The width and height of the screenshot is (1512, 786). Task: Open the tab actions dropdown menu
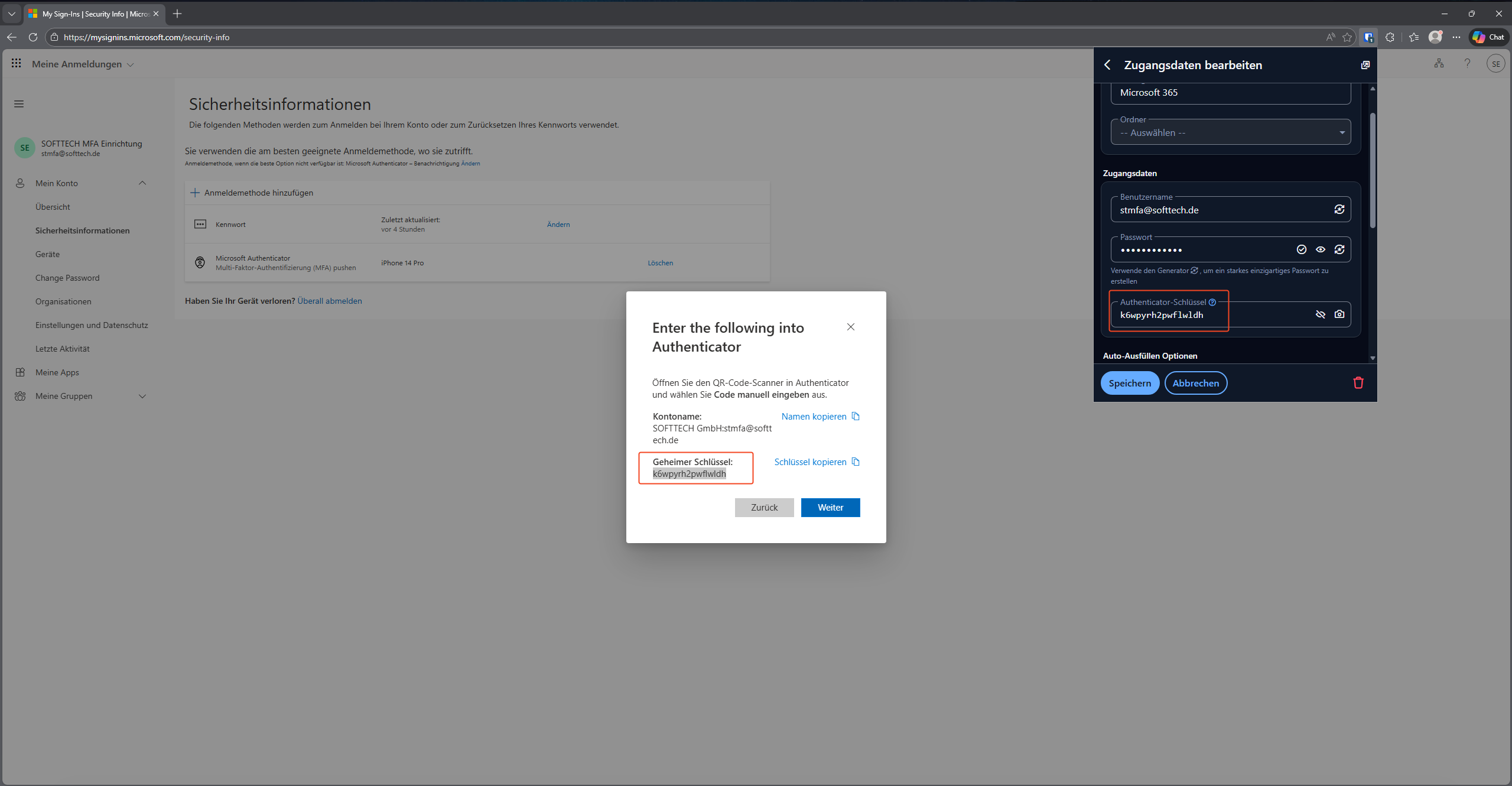coord(12,14)
